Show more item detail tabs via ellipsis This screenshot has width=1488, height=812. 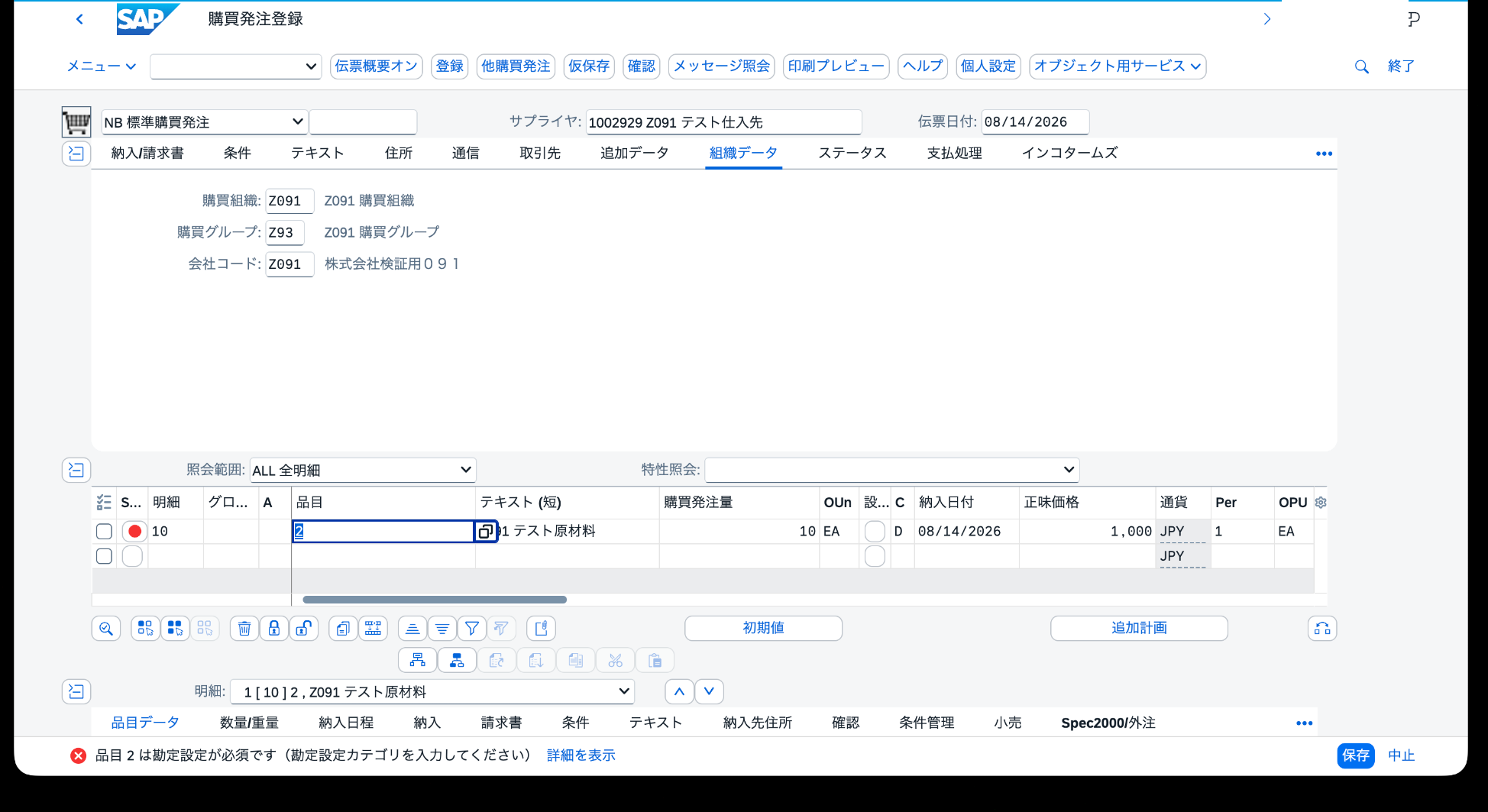(1304, 723)
